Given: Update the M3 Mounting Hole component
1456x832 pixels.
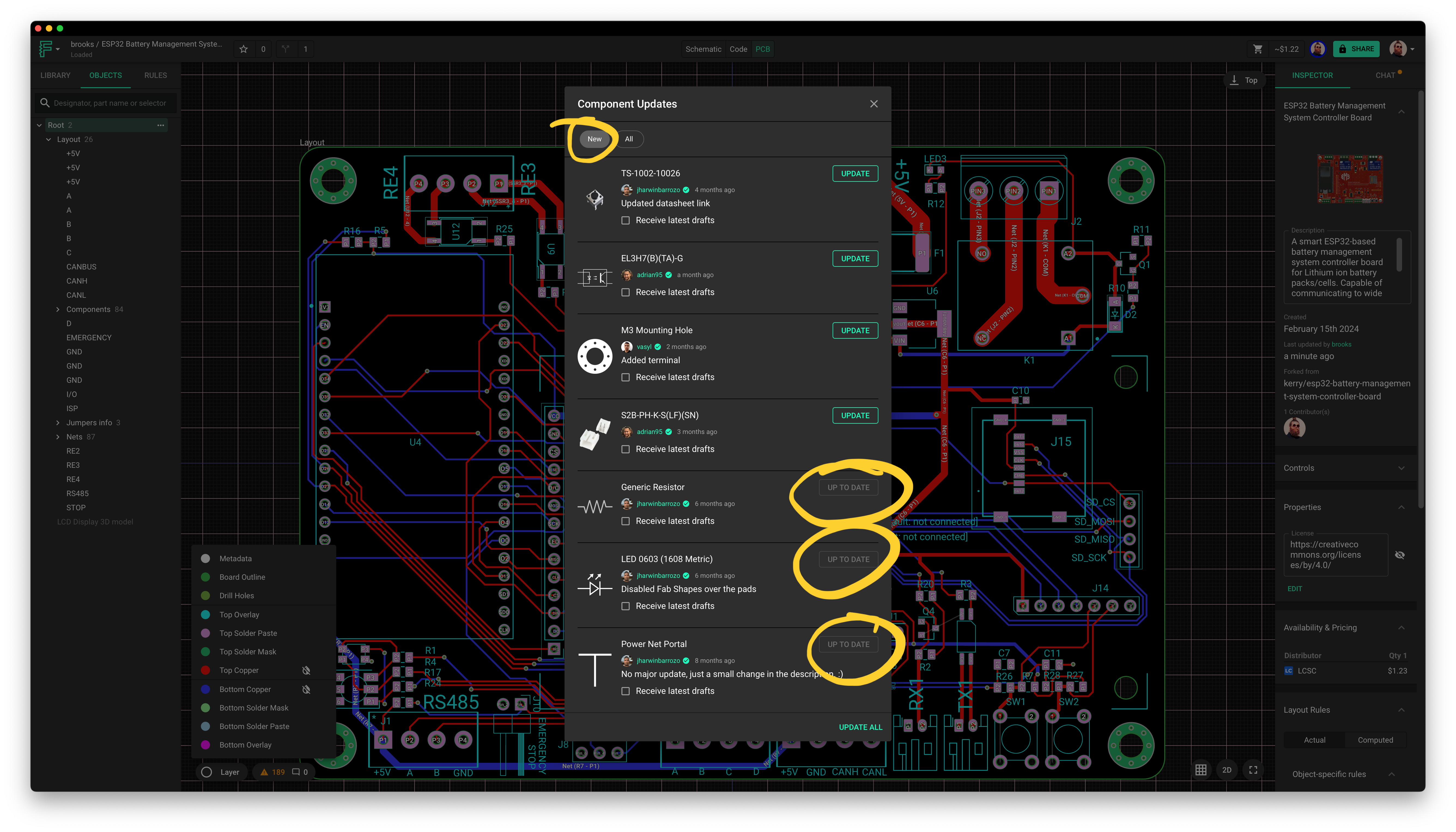Looking at the screenshot, I should tap(855, 331).
